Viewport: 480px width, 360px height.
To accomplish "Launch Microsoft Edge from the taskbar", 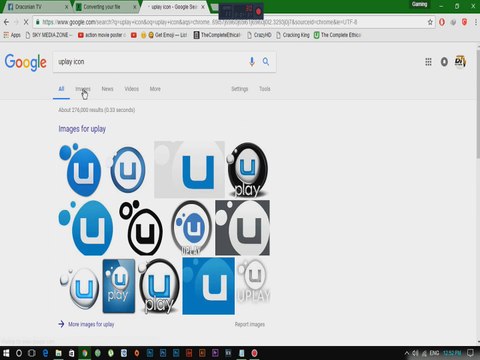I will 45,353.
